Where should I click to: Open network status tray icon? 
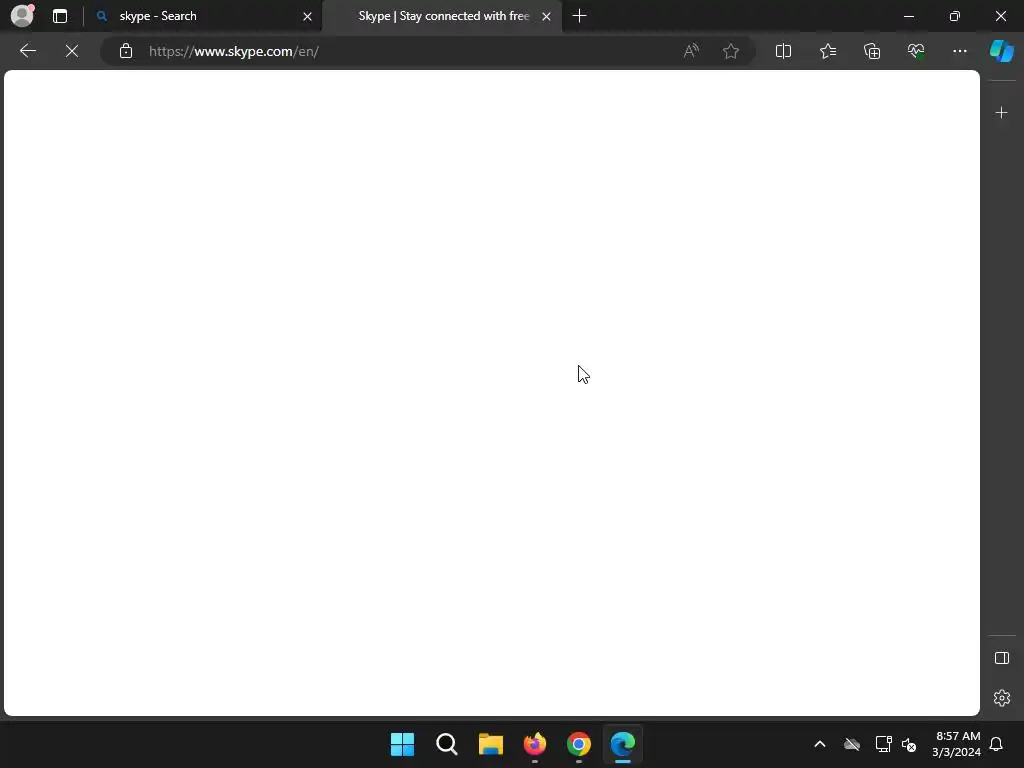tap(884, 744)
